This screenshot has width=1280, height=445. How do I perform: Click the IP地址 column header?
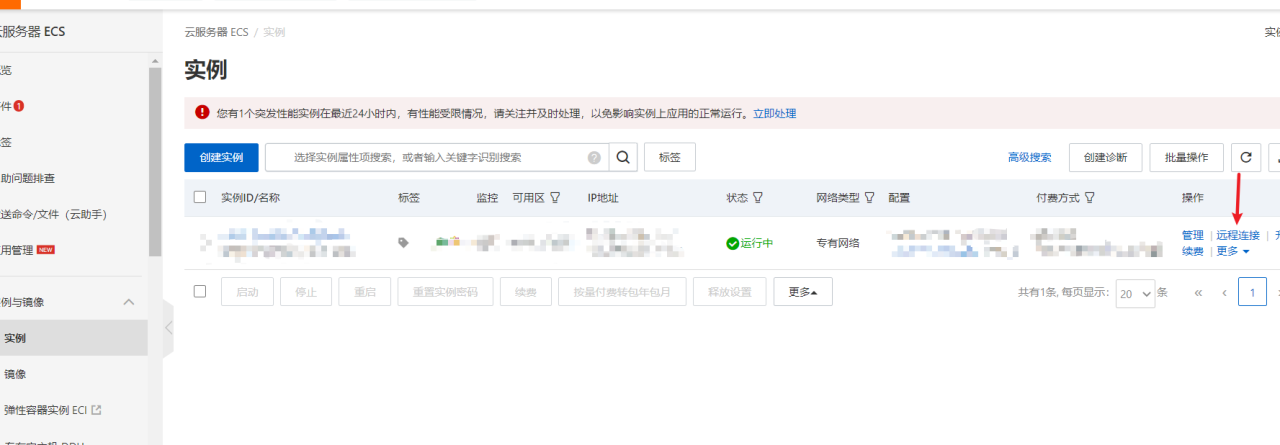point(603,198)
